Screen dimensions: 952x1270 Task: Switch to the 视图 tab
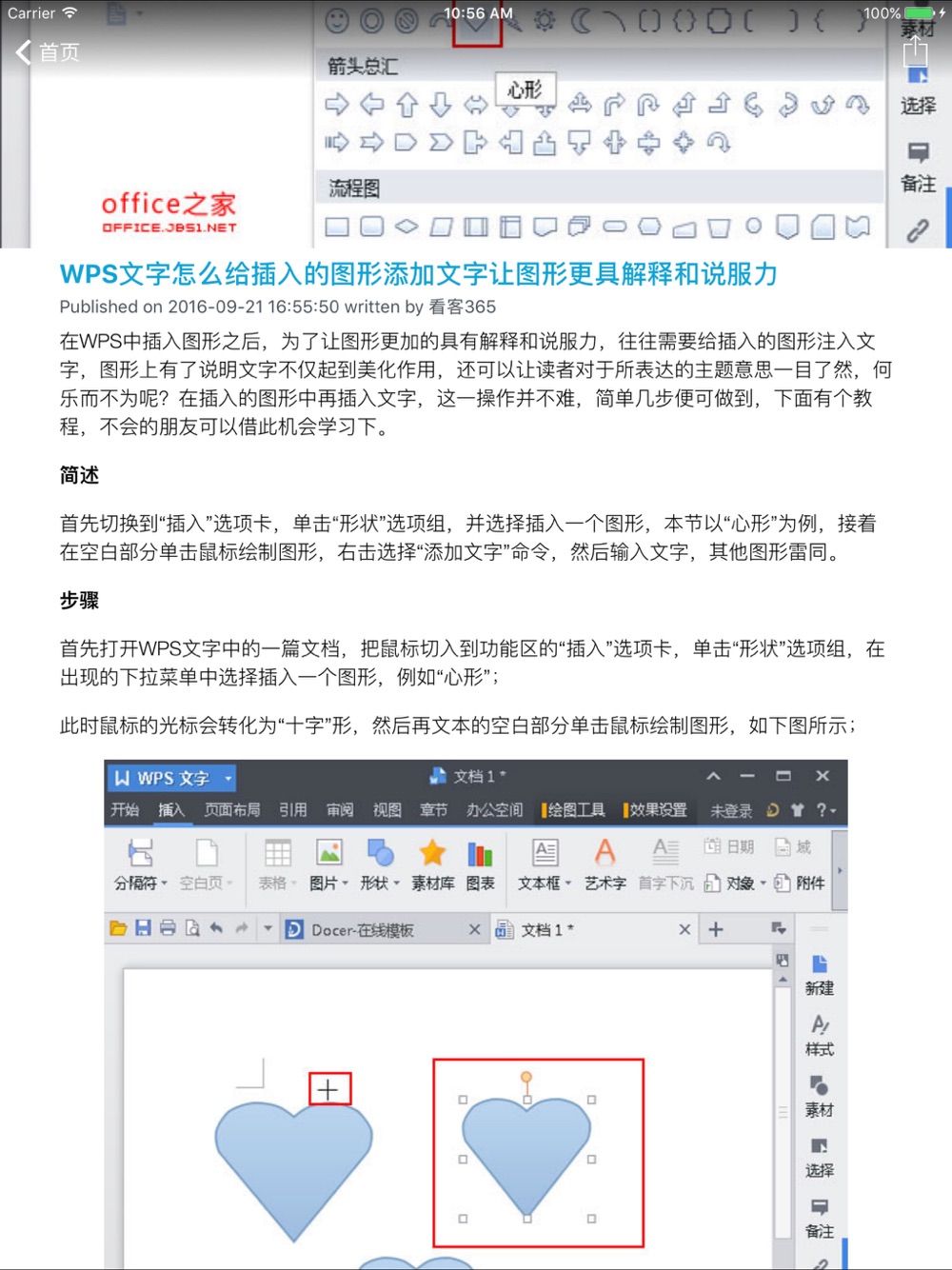click(387, 810)
